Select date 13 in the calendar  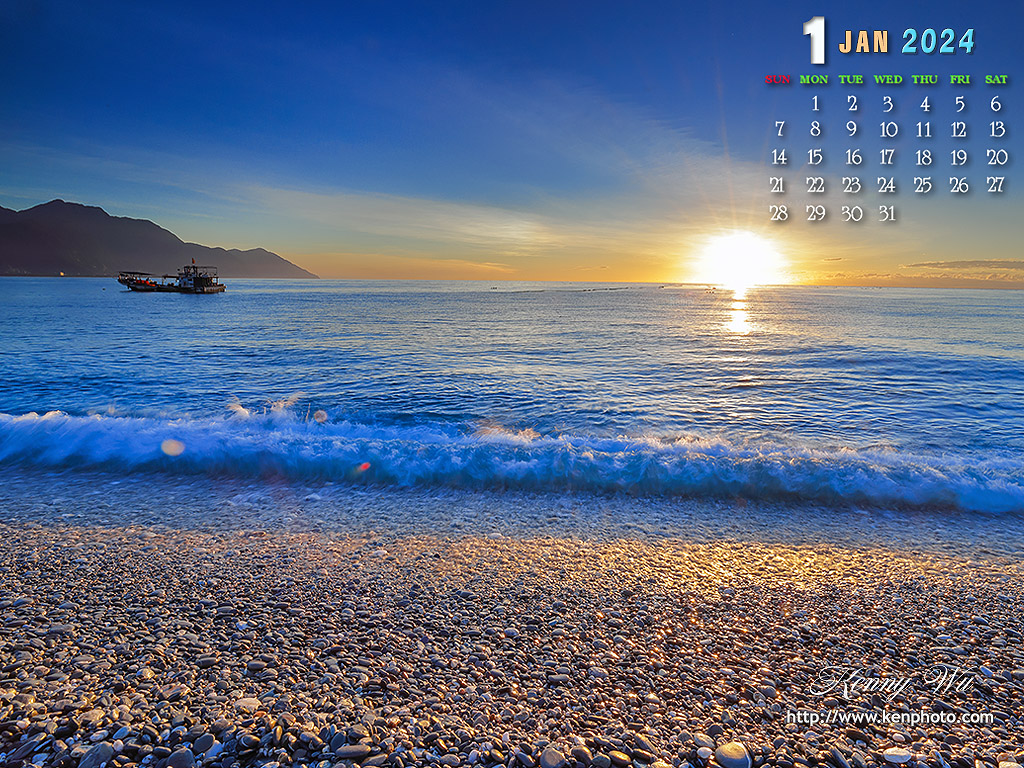tap(997, 129)
